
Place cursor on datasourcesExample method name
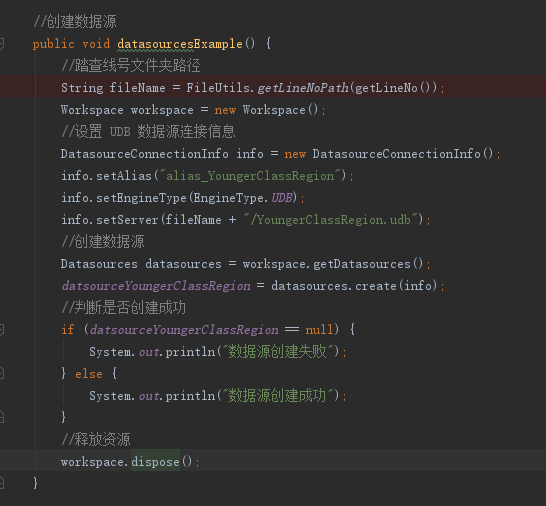180,44
